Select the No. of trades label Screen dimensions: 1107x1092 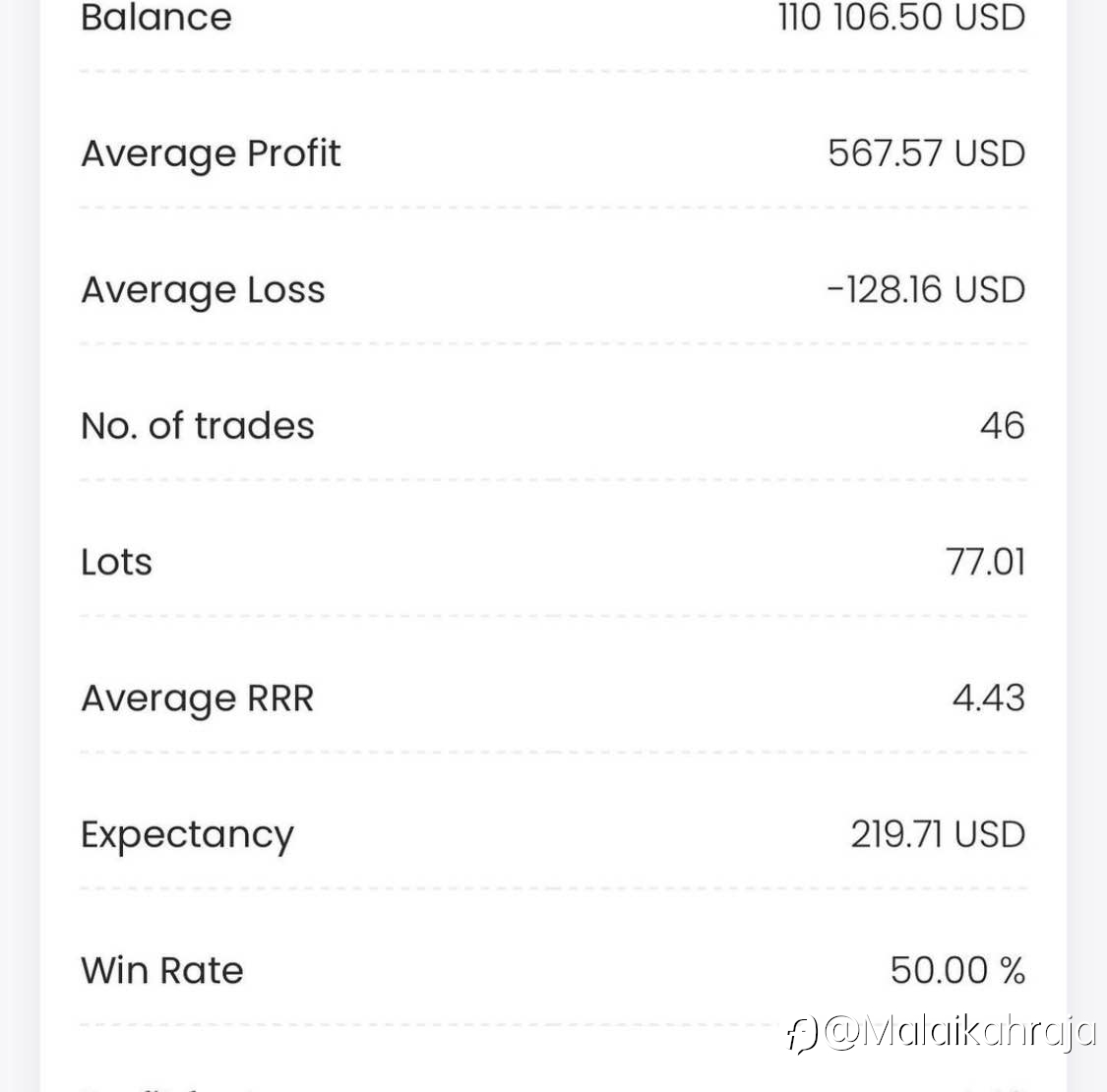[198, 426]
